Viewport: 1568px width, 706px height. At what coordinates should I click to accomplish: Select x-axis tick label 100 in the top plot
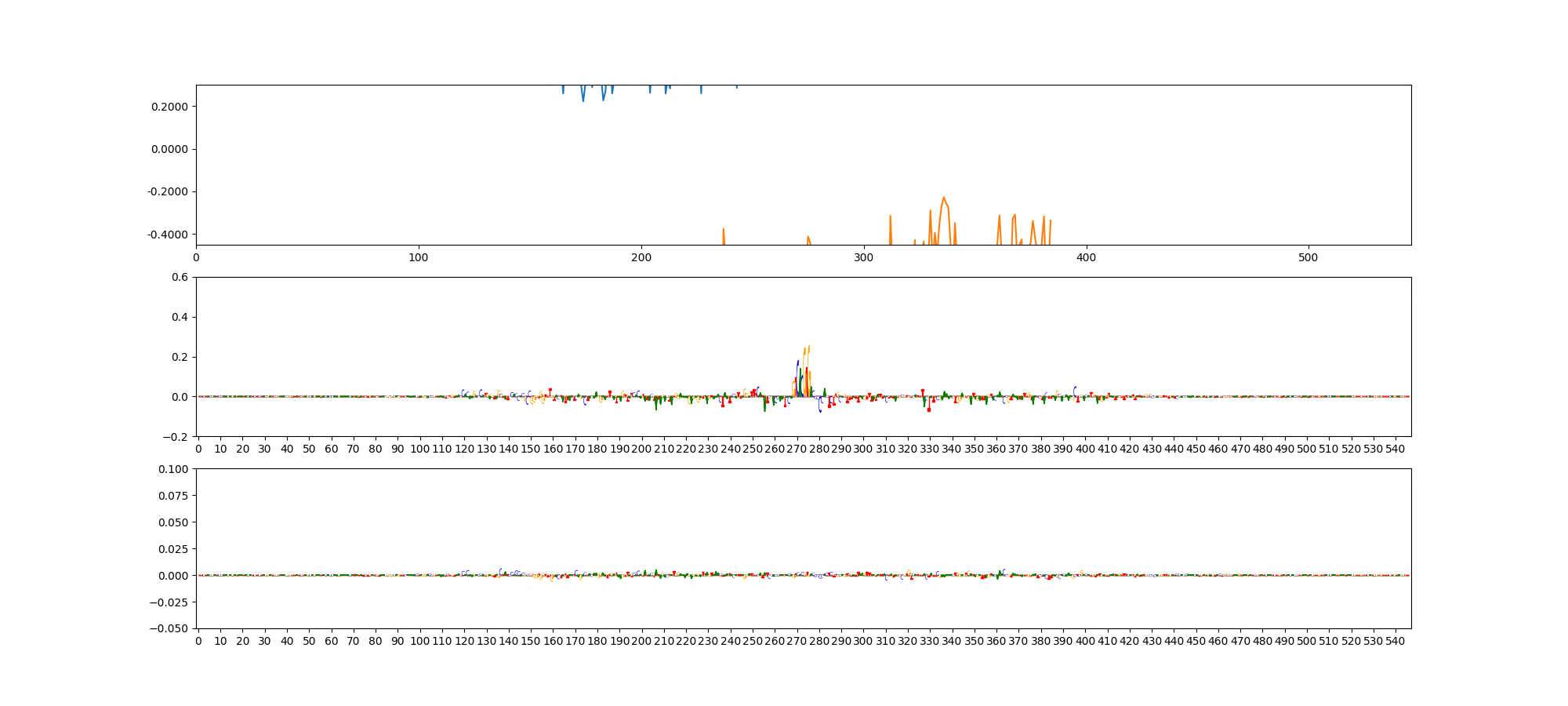[x=419, y=257]
